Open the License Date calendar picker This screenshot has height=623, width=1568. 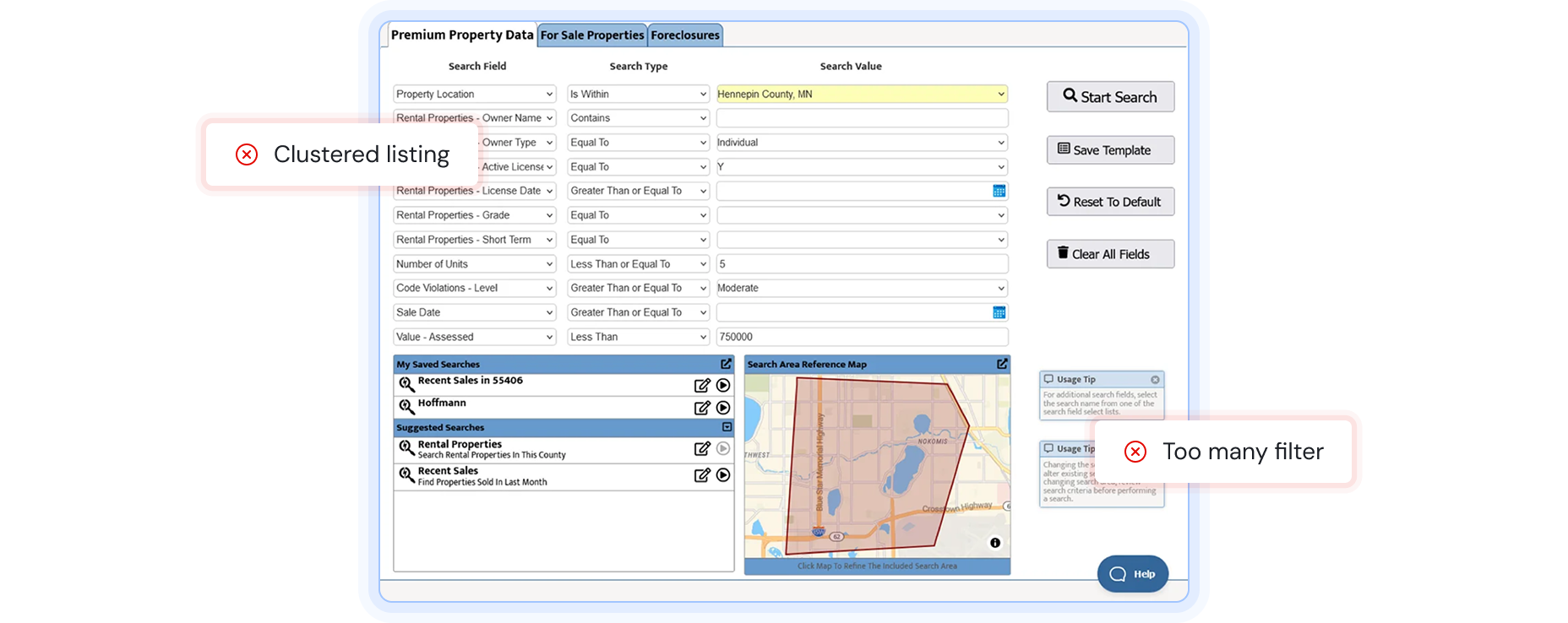(x=999, y=191)
